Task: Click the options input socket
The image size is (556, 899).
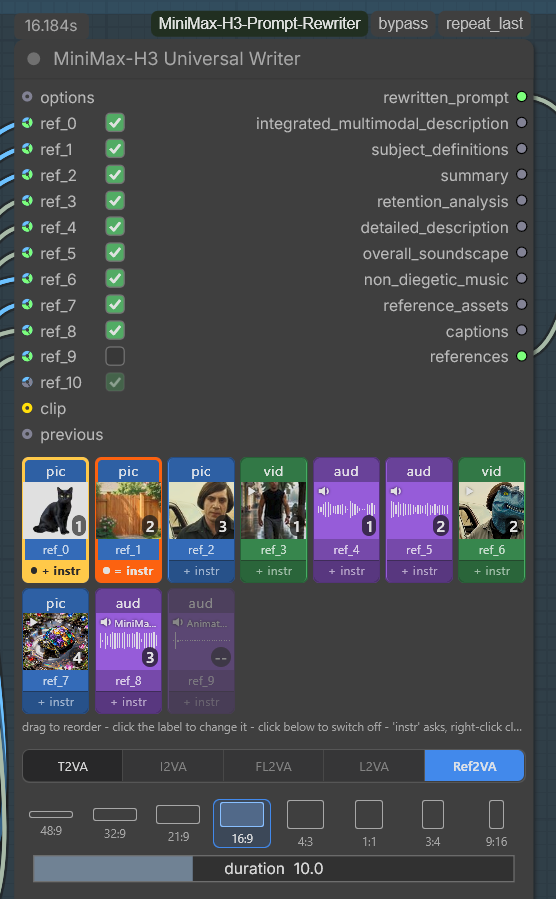Action: click(x=27, y=97)
